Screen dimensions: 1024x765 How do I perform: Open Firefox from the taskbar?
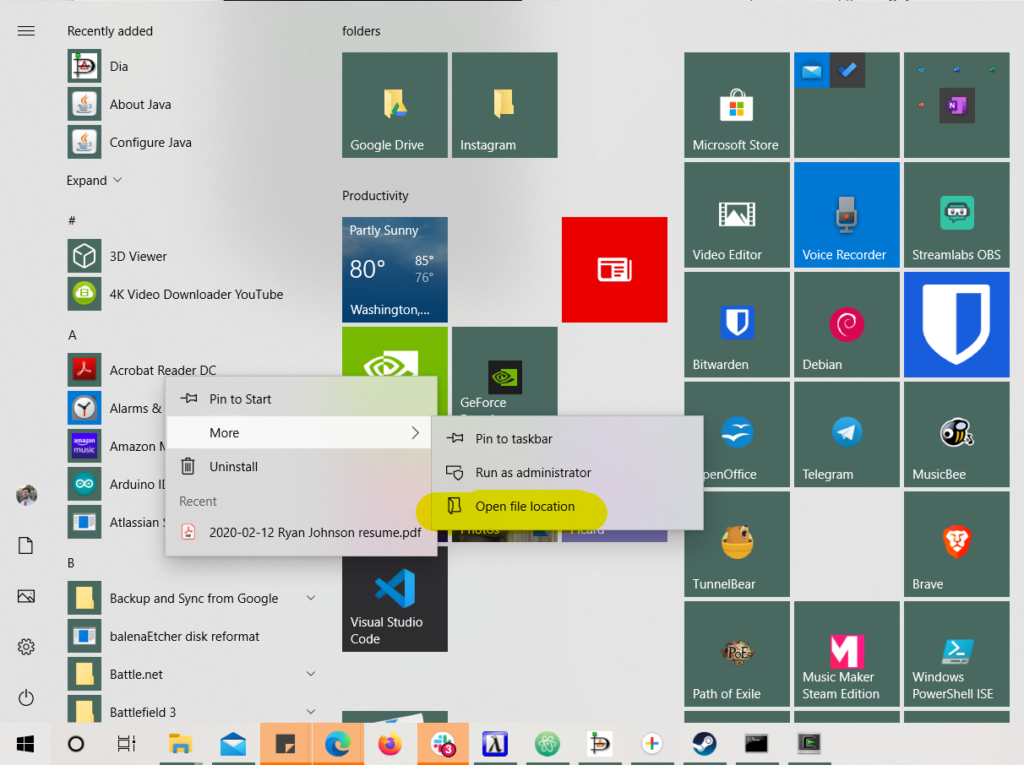coord(389,743)
